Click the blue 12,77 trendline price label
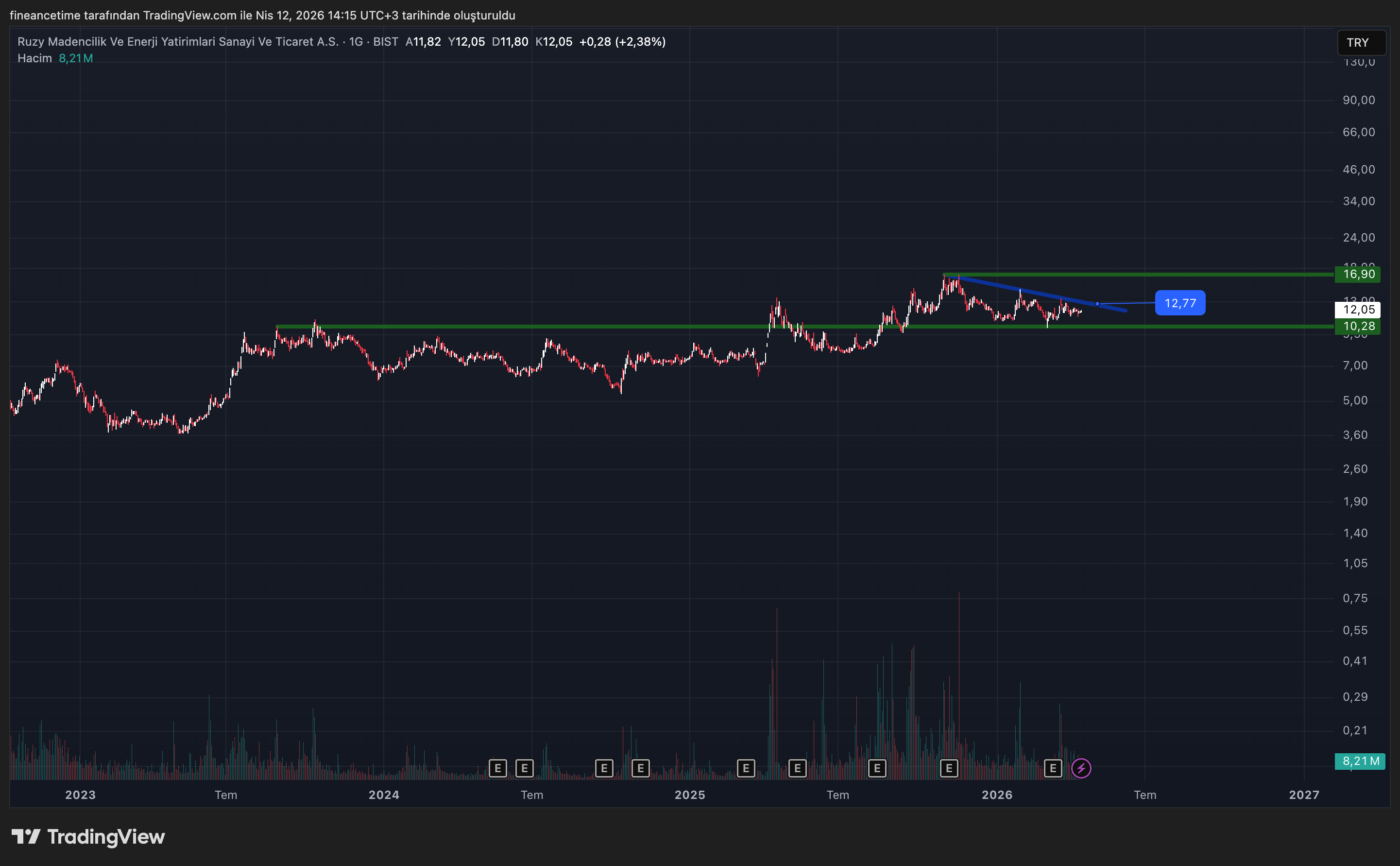Viewport: 1400px width, 866px height. click(1179, 303)
